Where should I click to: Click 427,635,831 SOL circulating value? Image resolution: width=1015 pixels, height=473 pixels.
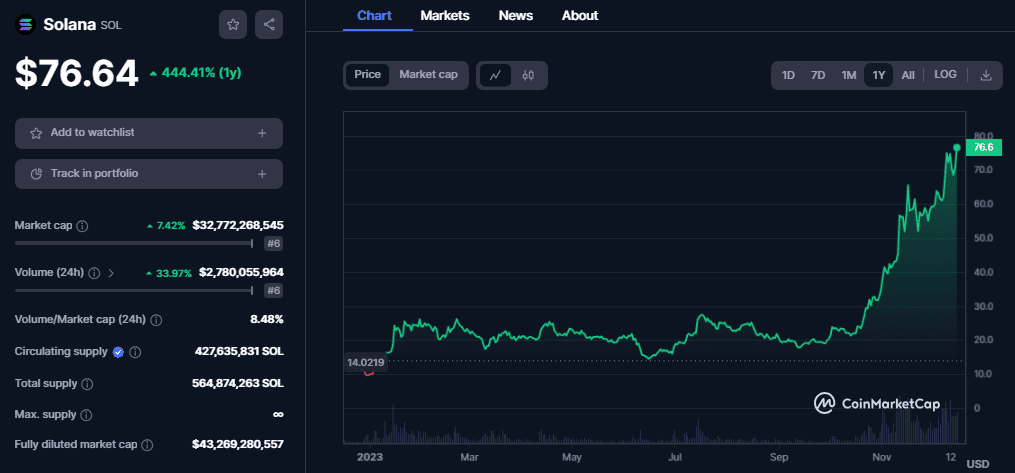pos(239,351)
